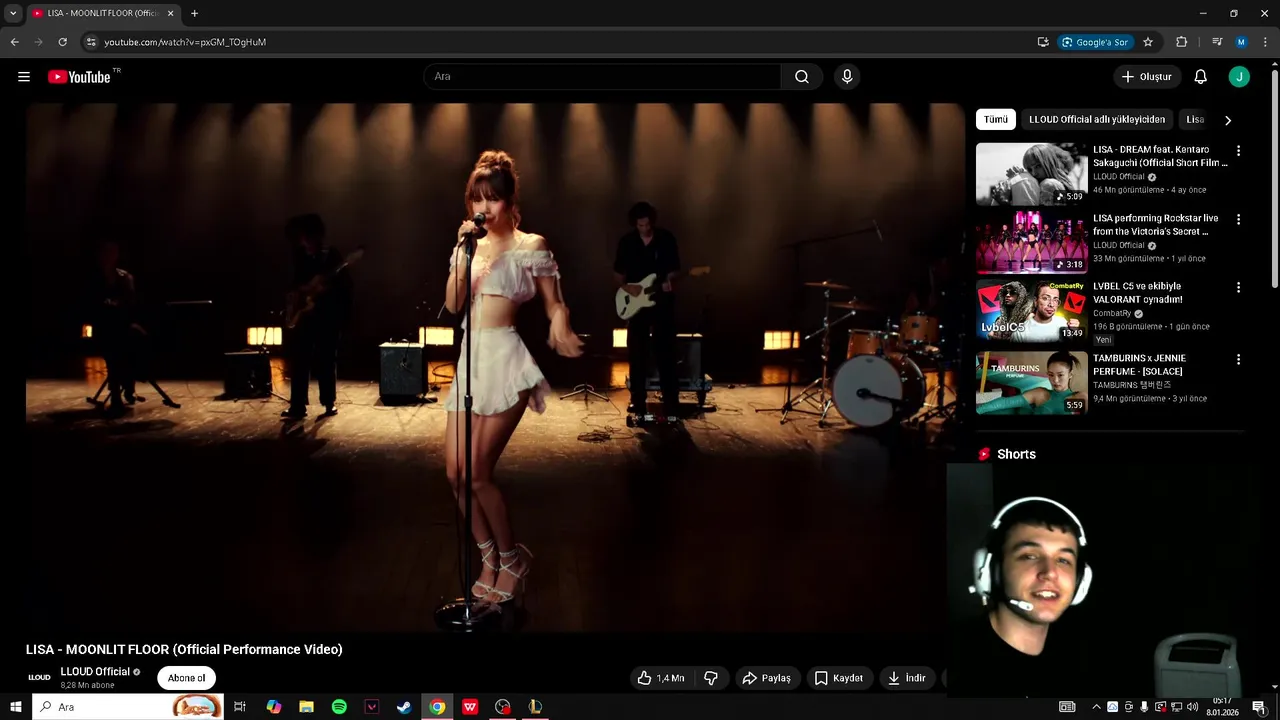The height and width of the screenshot is (720, 1280).
Task: Dislike the video with thumbs down
Action: tap(711, 678)
